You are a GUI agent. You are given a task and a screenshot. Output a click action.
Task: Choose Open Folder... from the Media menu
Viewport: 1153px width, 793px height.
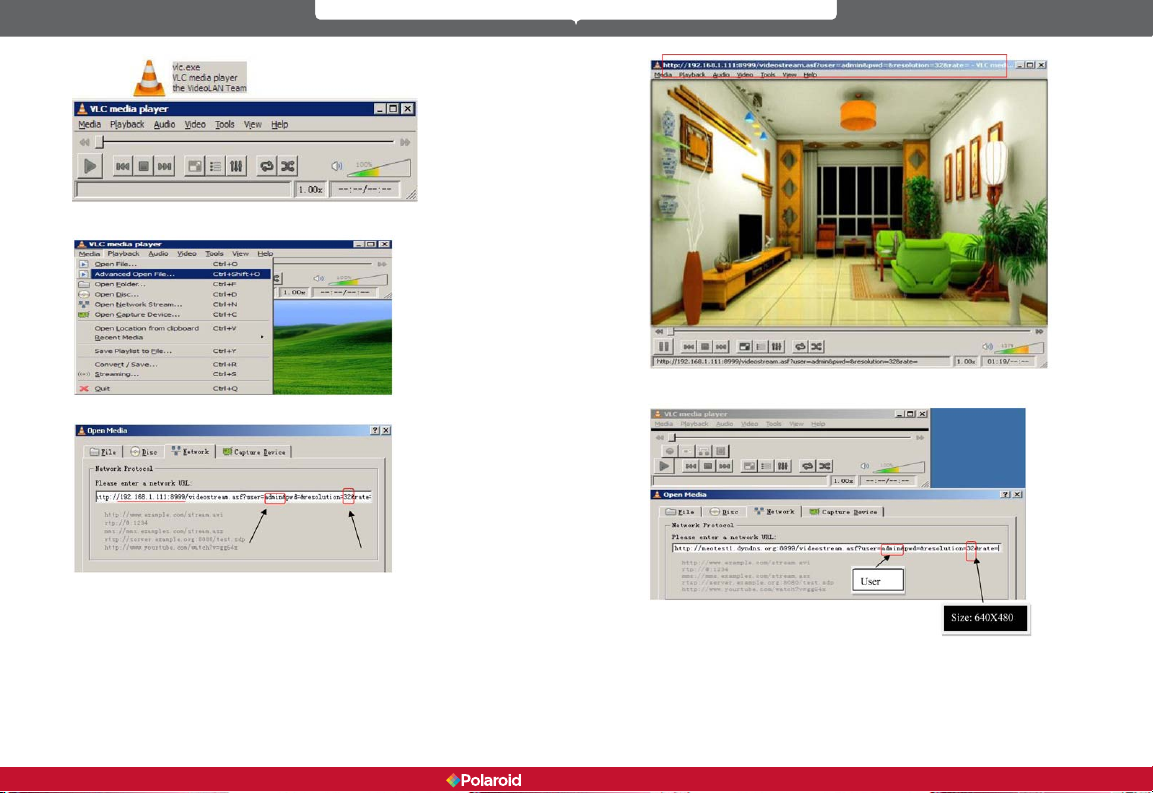(174, 284)
